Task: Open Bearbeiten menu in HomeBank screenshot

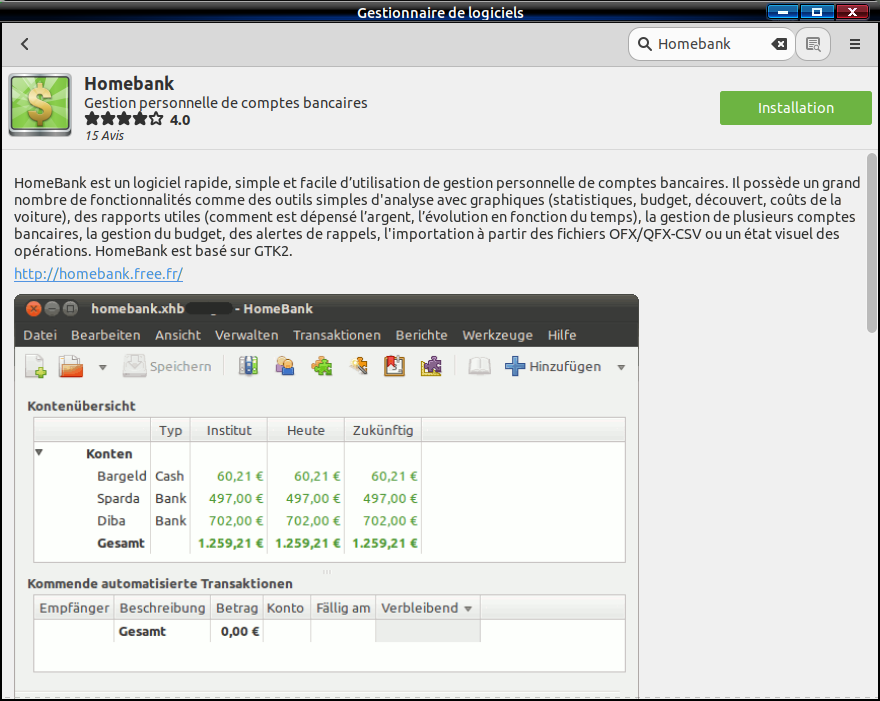Action: [106, 335]
